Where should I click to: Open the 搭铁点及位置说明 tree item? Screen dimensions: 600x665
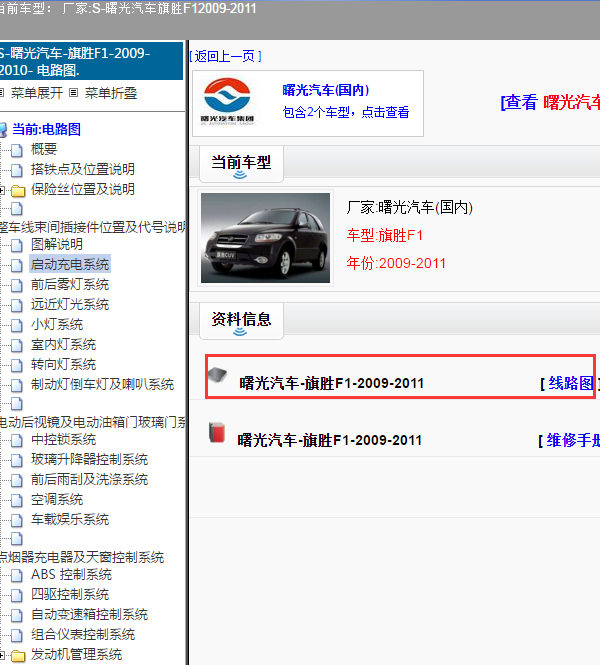[83, 169]
